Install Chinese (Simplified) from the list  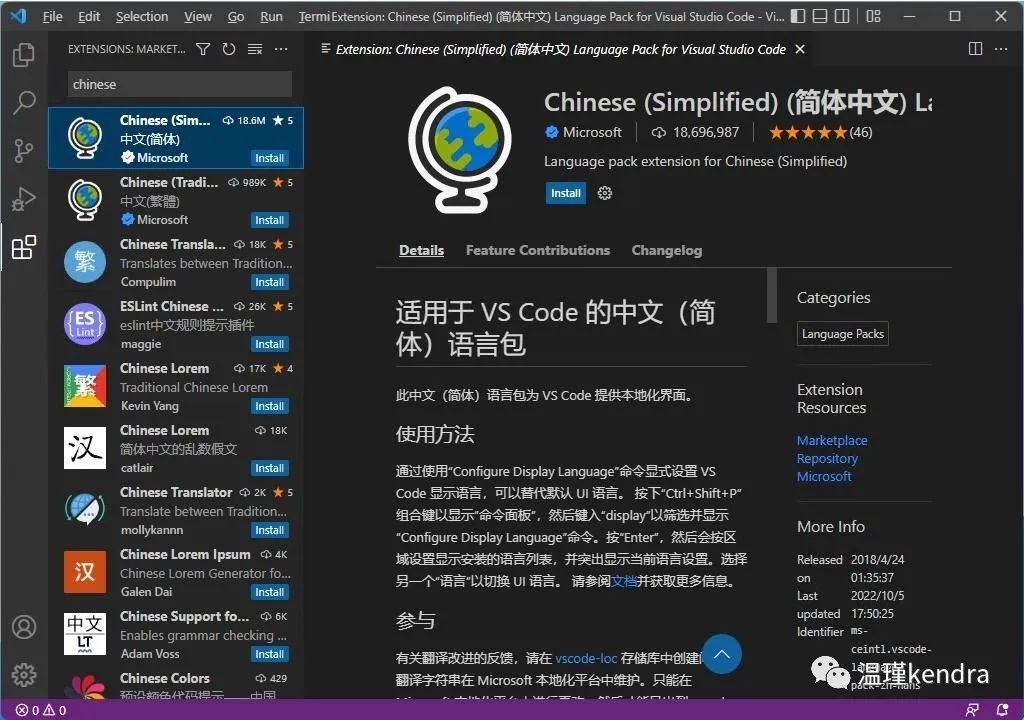point(270,158)
